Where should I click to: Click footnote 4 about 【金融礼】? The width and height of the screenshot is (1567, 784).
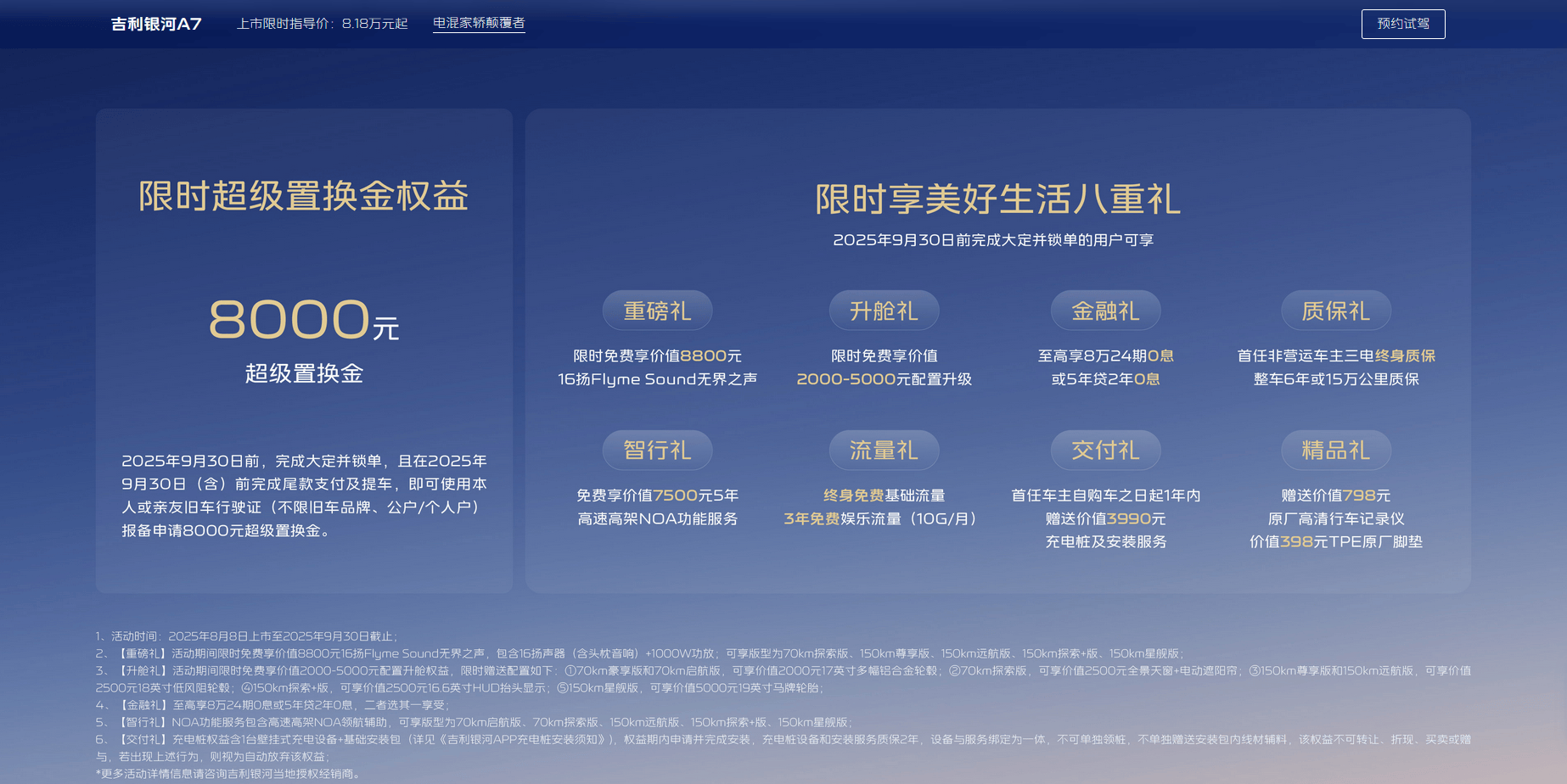[x=272, y=705]
